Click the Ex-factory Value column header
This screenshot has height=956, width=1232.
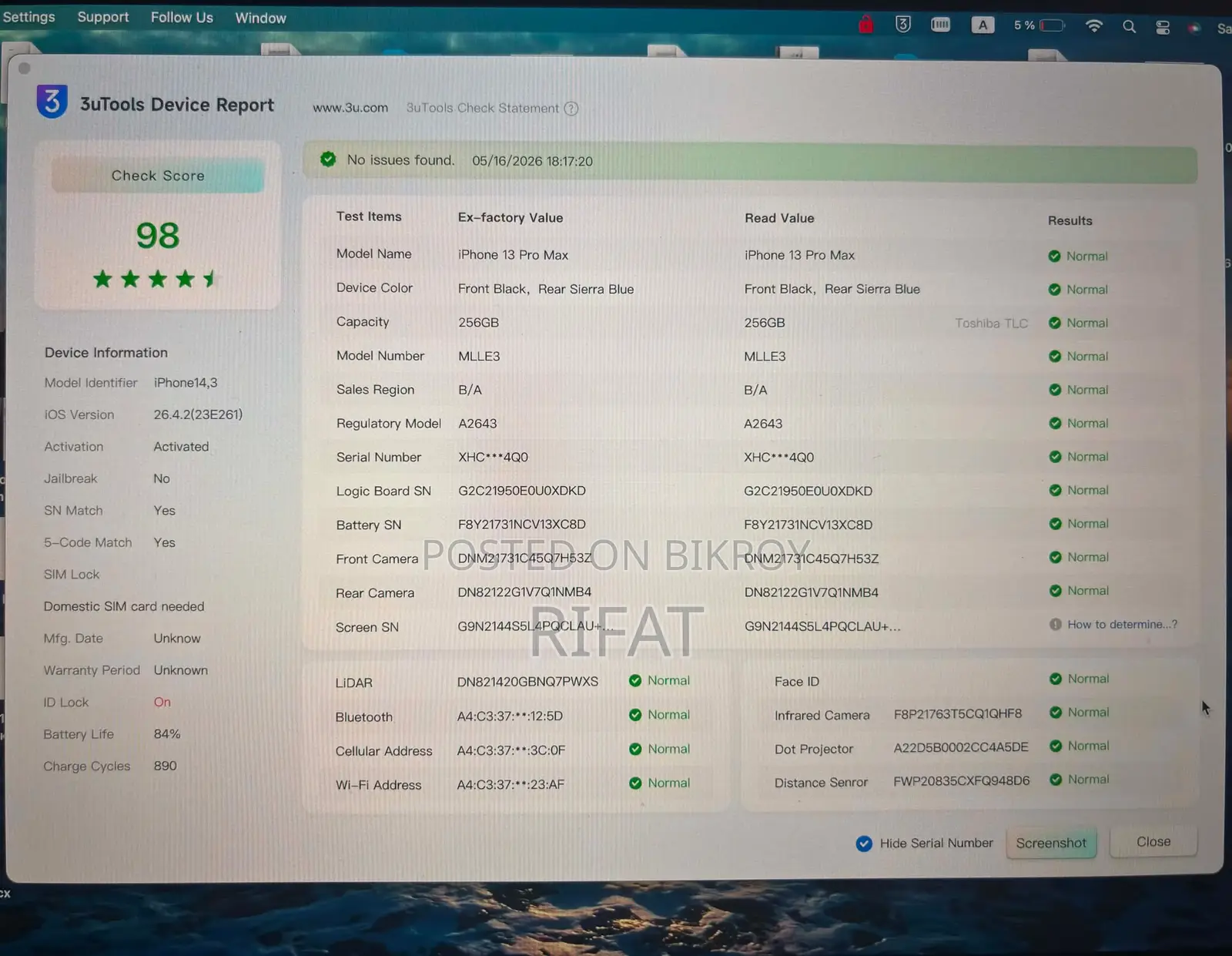click(511, 218)
